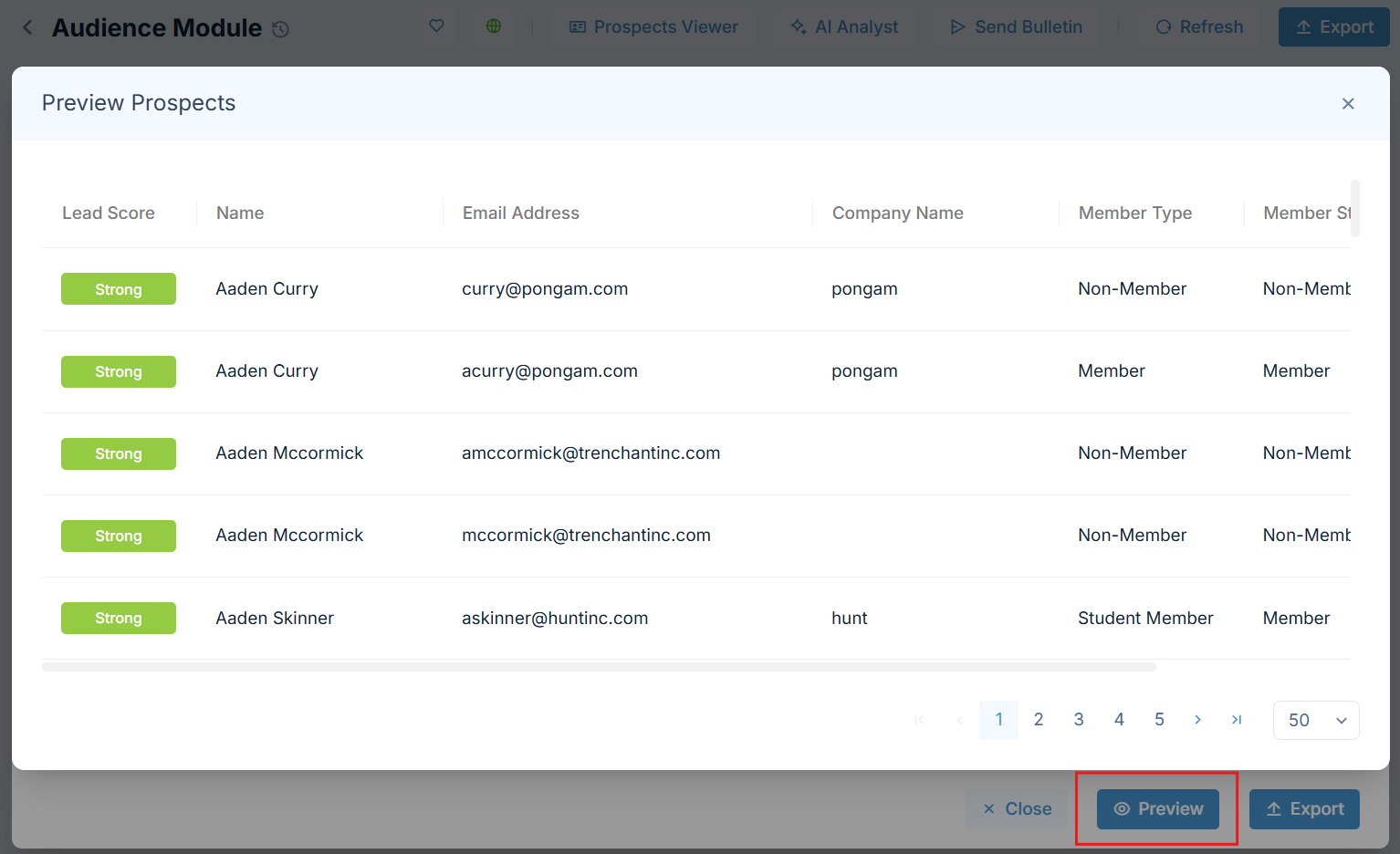Click the Strong badge for Aaden Skinner
The height and width of the screenshot is (854, 1400).
click(x=119, y=619)
